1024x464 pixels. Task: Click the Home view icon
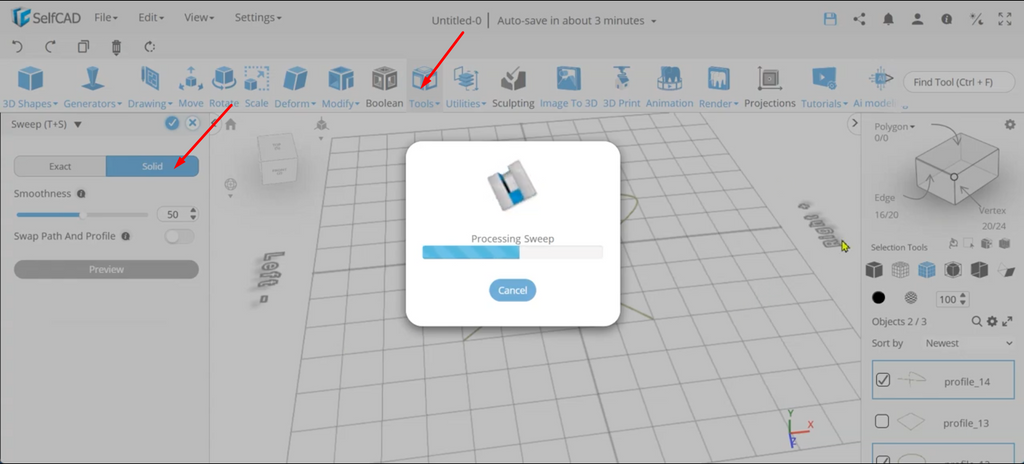[x=231, y=125]
